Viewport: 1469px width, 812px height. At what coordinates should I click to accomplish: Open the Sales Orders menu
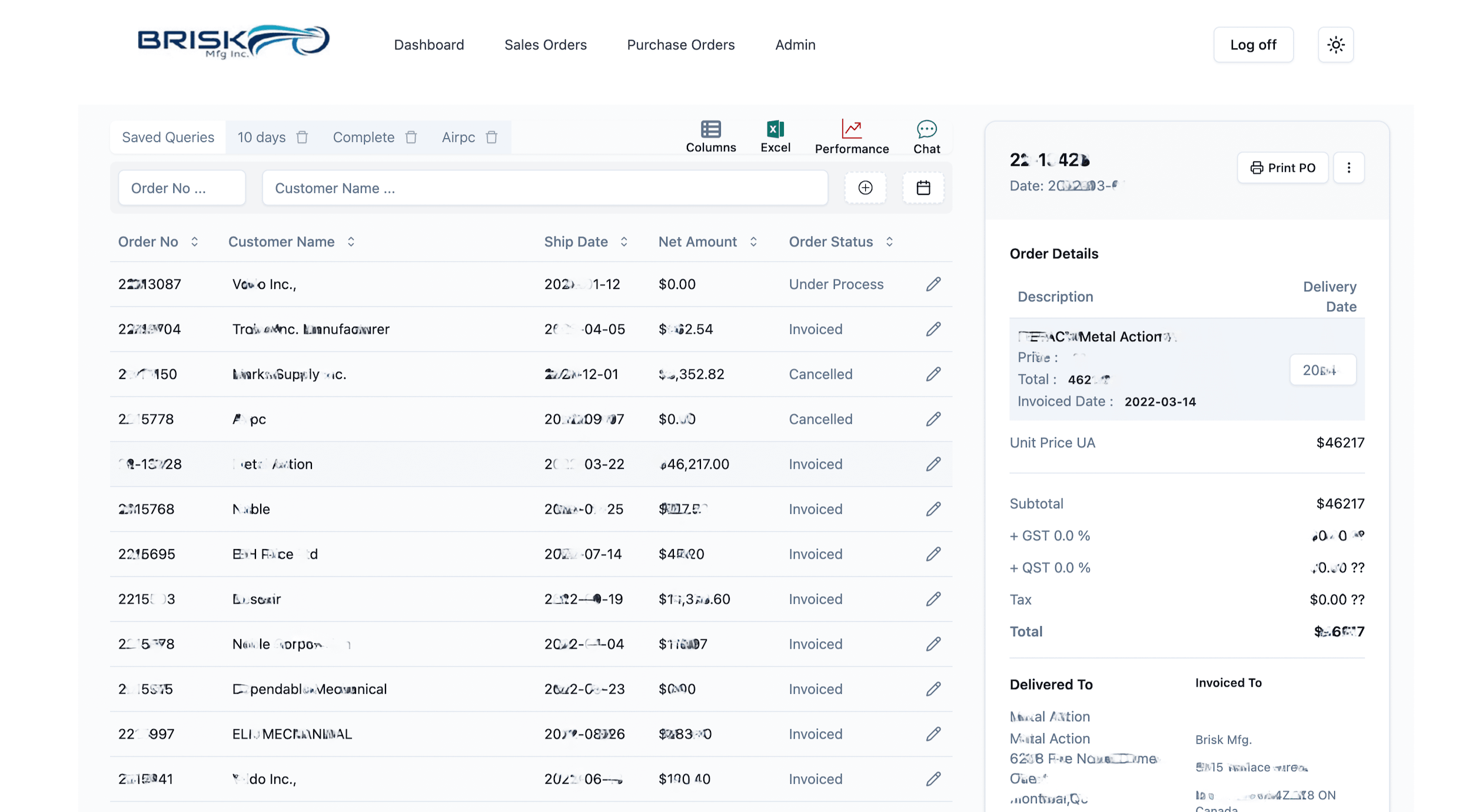tap(545, 45)
